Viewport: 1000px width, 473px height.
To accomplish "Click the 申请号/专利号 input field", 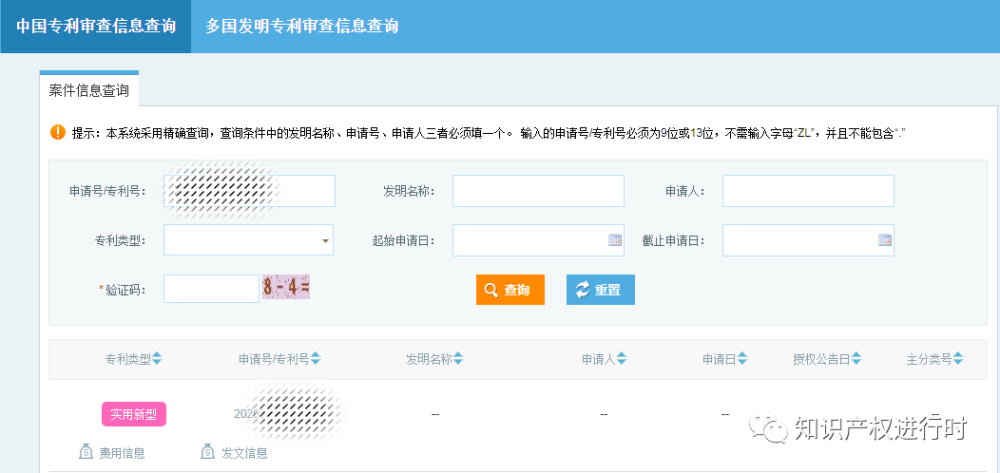I will tap(249, 191).
